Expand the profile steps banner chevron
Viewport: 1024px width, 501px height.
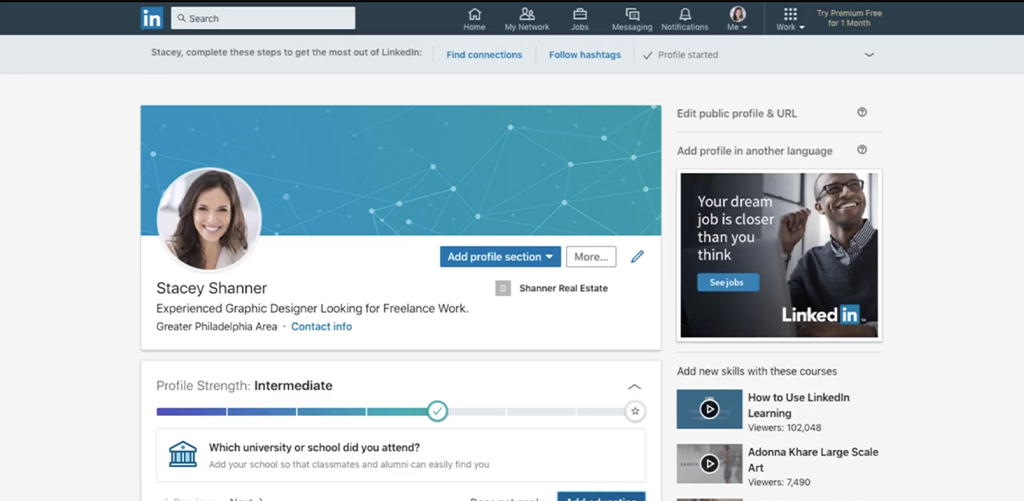[869, 55]
